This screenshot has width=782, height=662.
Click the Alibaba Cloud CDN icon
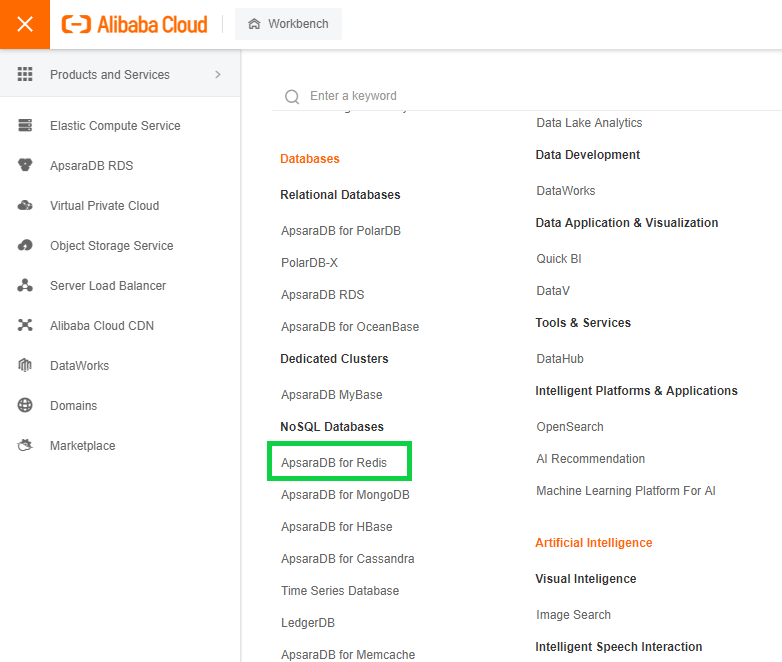coord(25,325)
